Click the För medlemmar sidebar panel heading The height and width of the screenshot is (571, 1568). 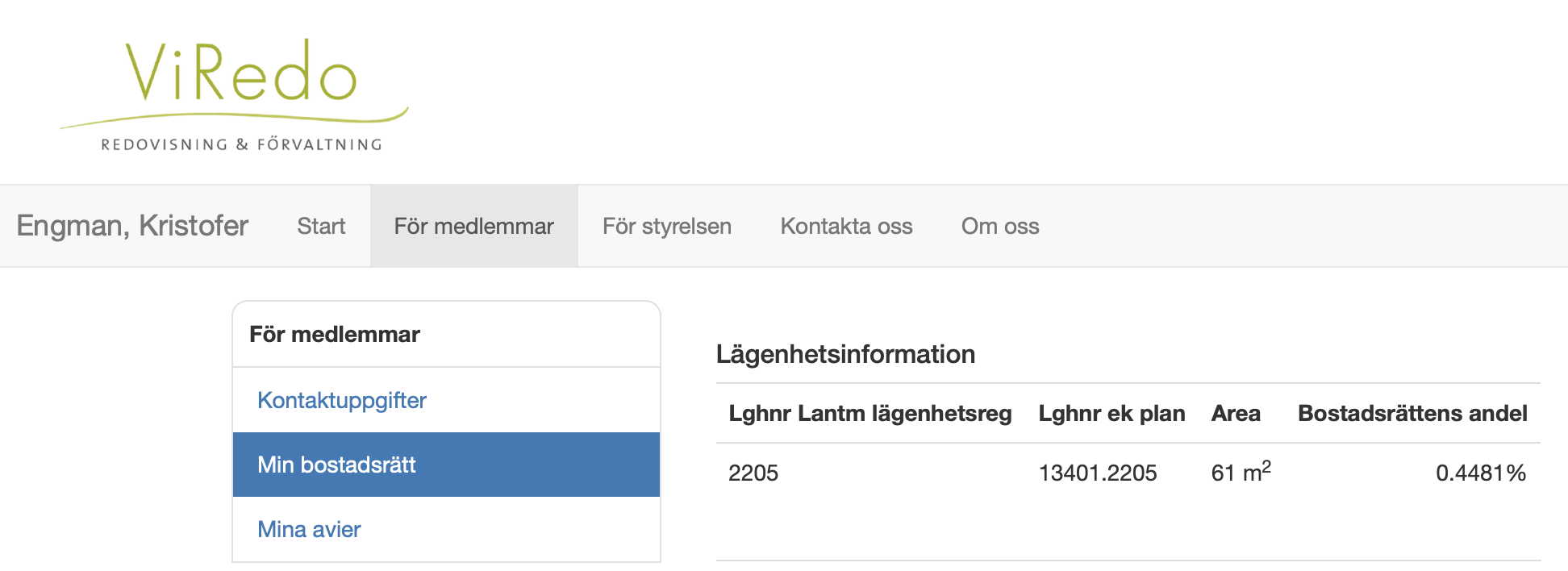334,335
